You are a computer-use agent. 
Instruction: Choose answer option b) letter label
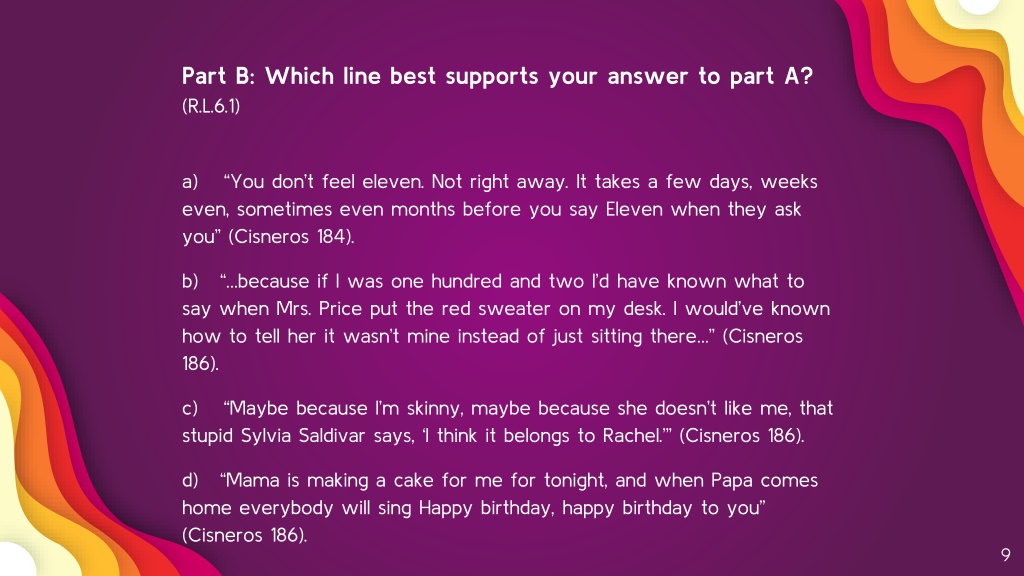pos(190,281)
